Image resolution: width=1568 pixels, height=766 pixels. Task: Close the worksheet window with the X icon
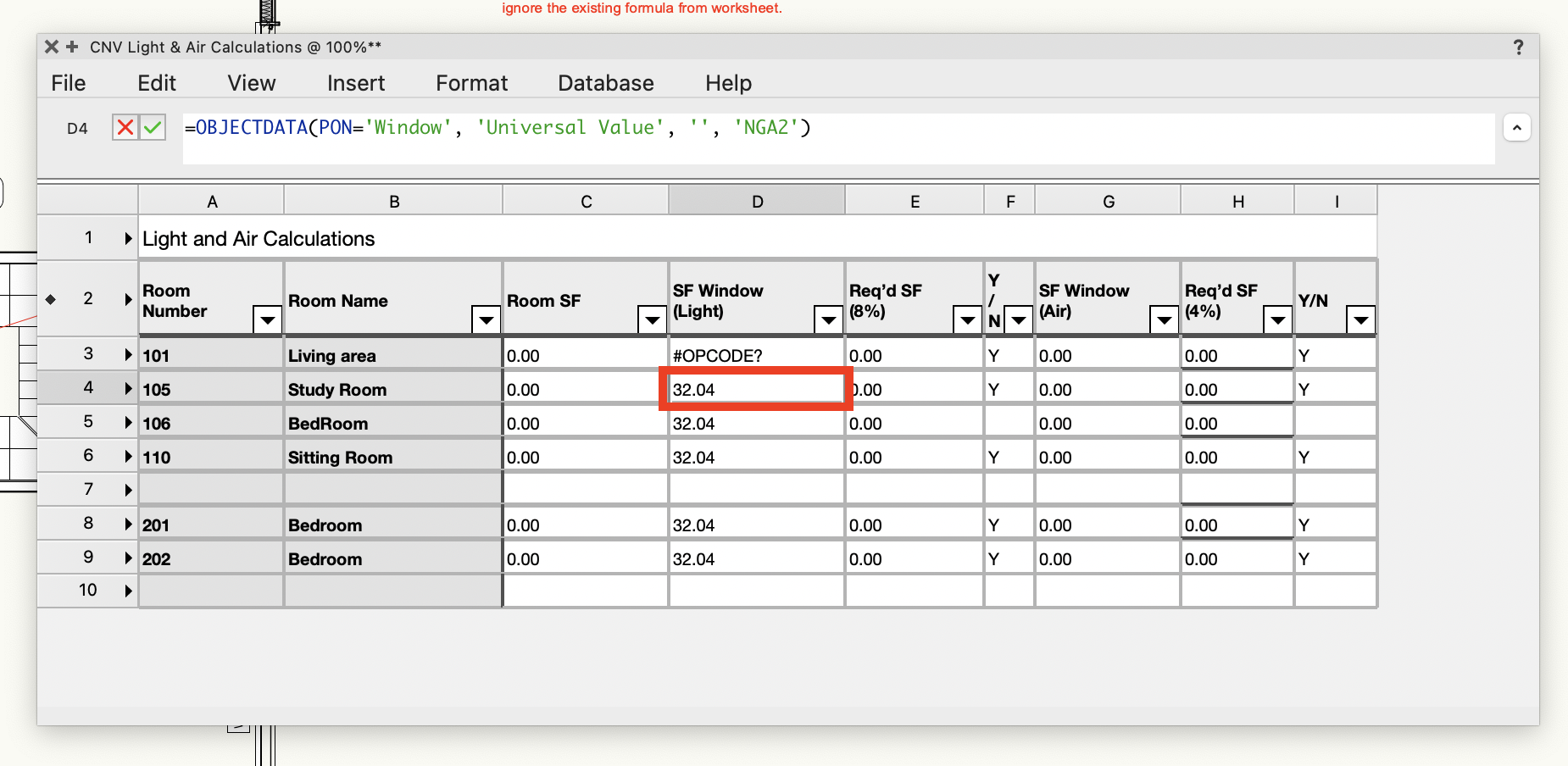pyautogui.click(x=52, y=47)
